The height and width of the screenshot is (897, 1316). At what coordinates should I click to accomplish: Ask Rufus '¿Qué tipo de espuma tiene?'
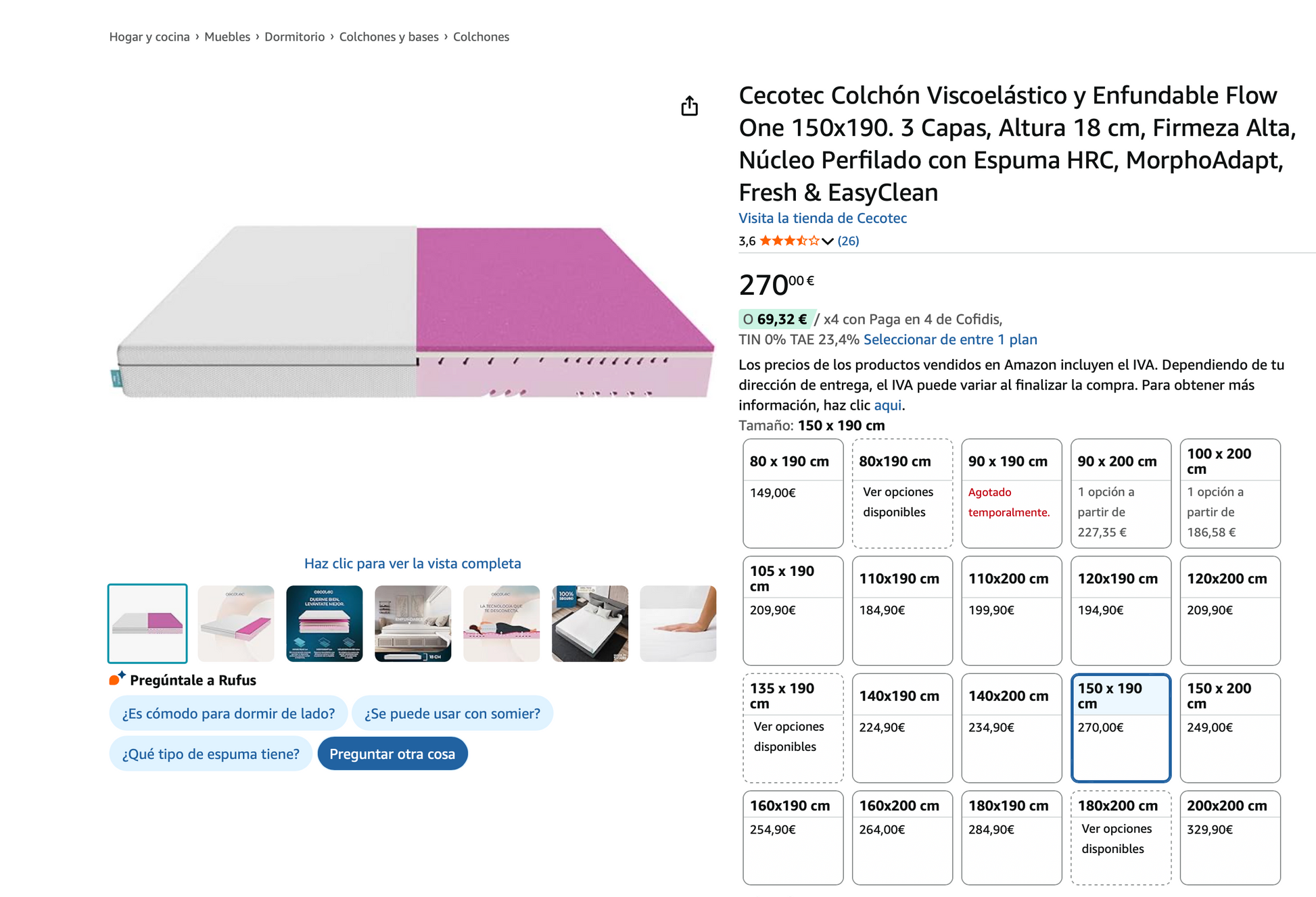tap(210, 754)
